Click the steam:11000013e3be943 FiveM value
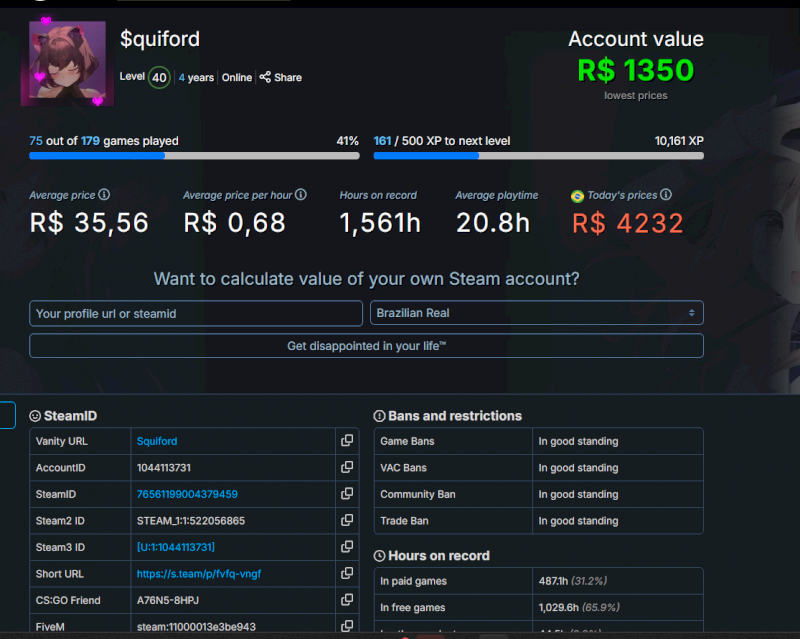The width and height of the screenshot is (800, 639). pos(196,627)
